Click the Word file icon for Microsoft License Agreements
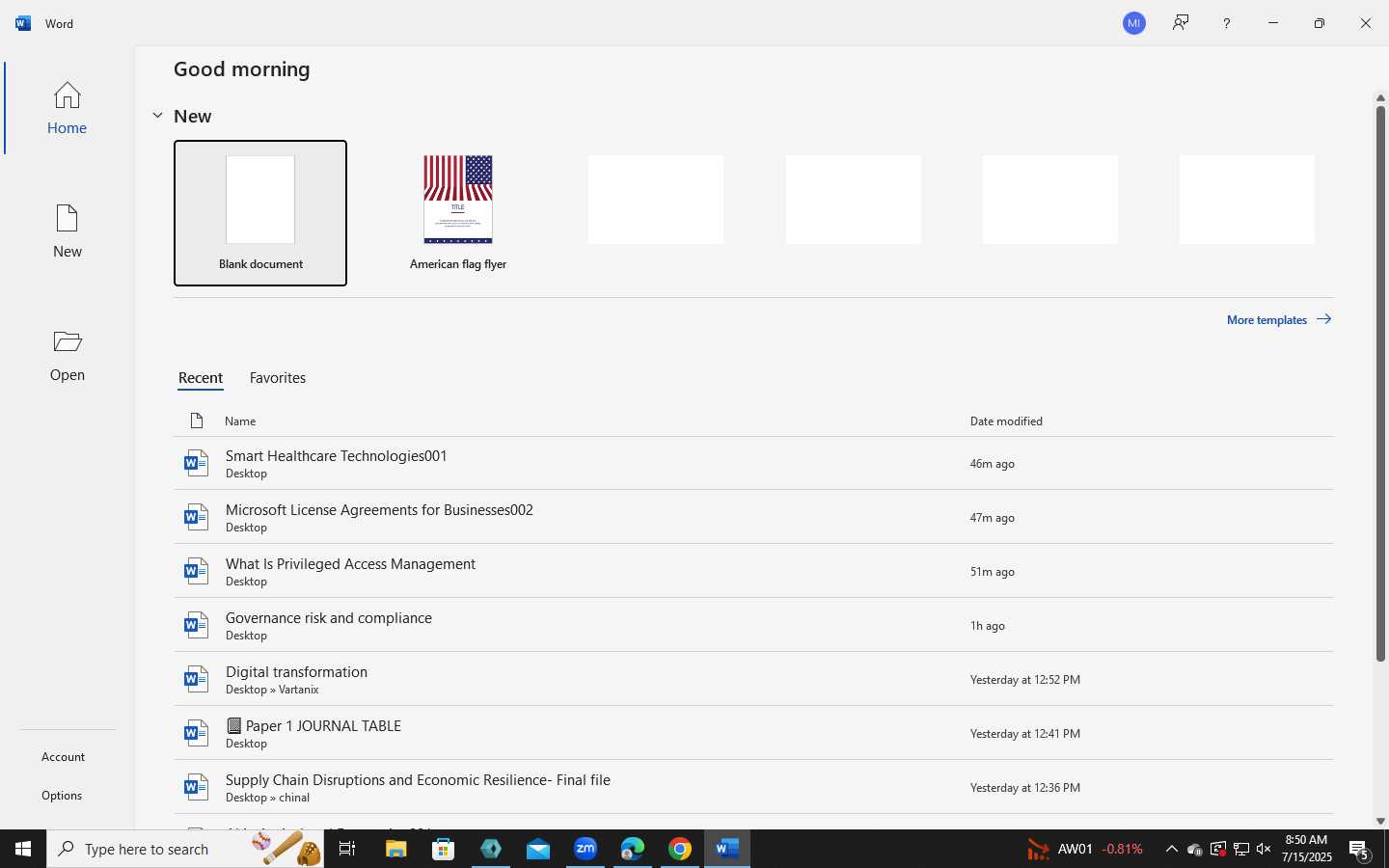The image size is (1389, 868). click(196, 517)
